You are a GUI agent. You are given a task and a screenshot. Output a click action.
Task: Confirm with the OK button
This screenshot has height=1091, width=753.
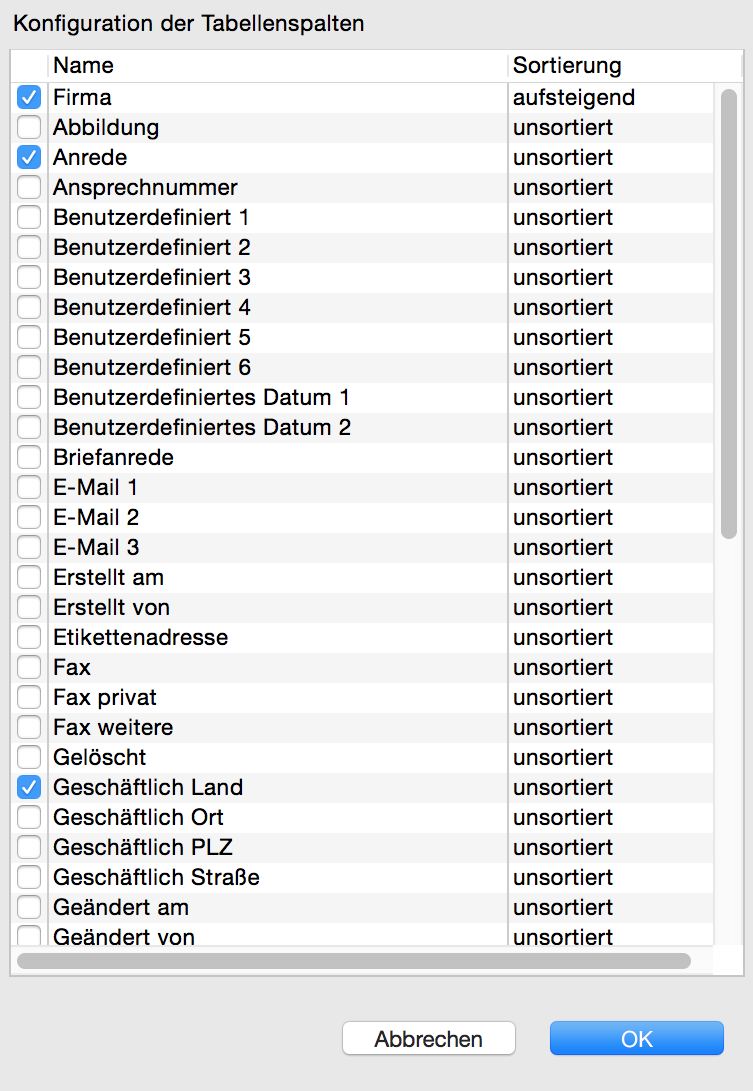pyautogui.click(x=637, y=1038)
